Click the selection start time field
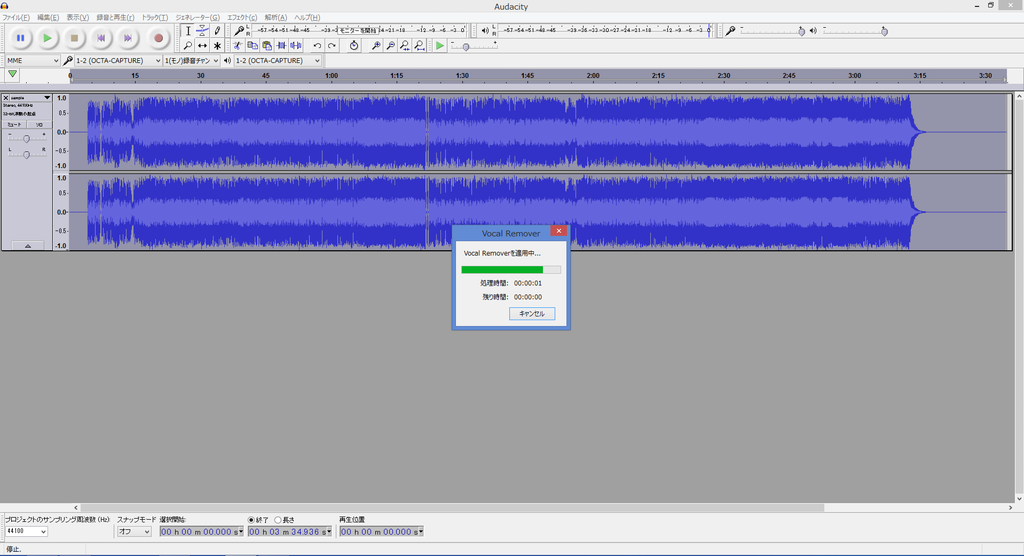 click(x=201, y=532)
